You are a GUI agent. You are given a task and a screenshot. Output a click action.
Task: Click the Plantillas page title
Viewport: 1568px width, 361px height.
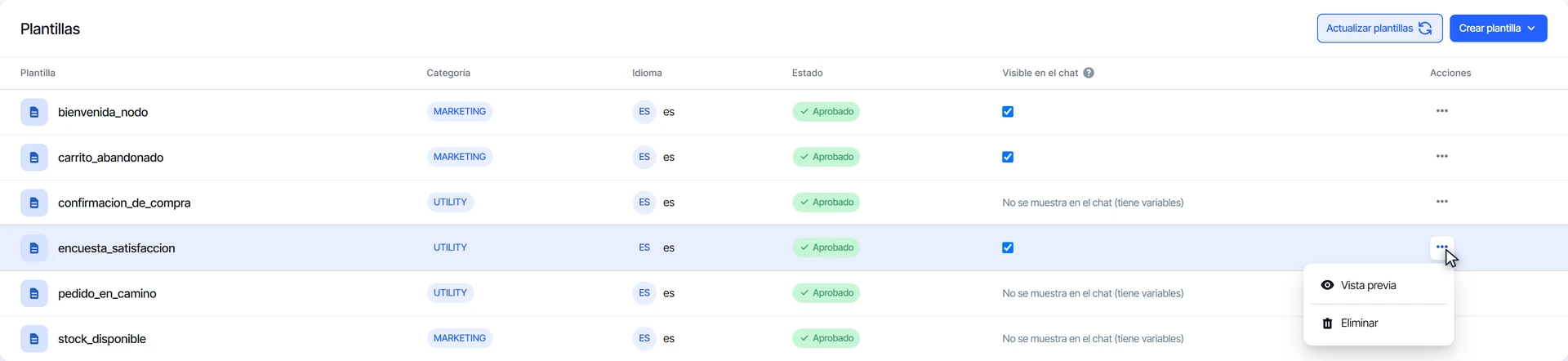(x=50, y=29)
